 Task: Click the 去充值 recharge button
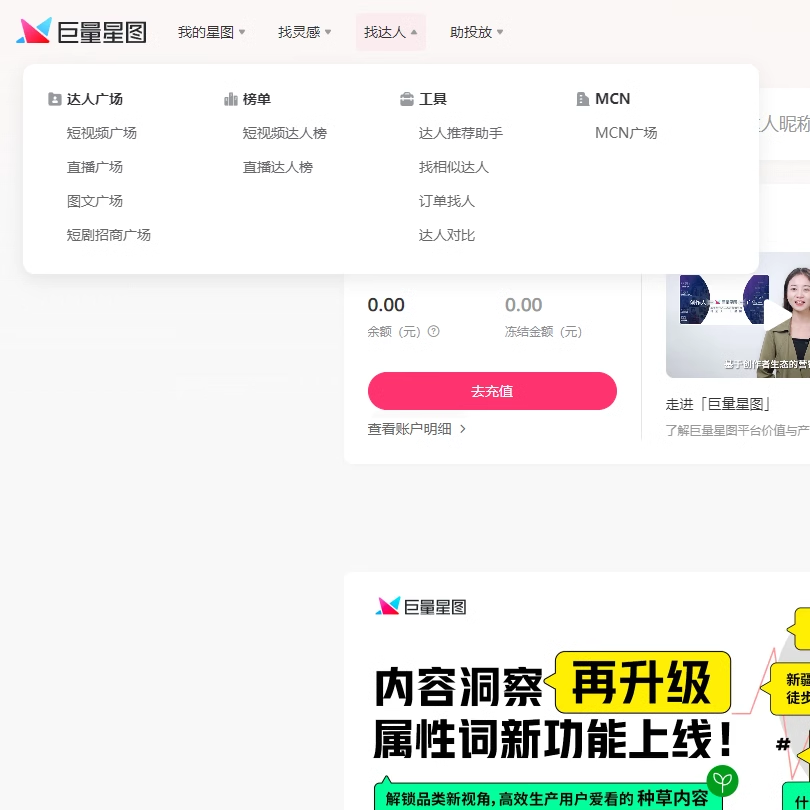pos(492,391)
